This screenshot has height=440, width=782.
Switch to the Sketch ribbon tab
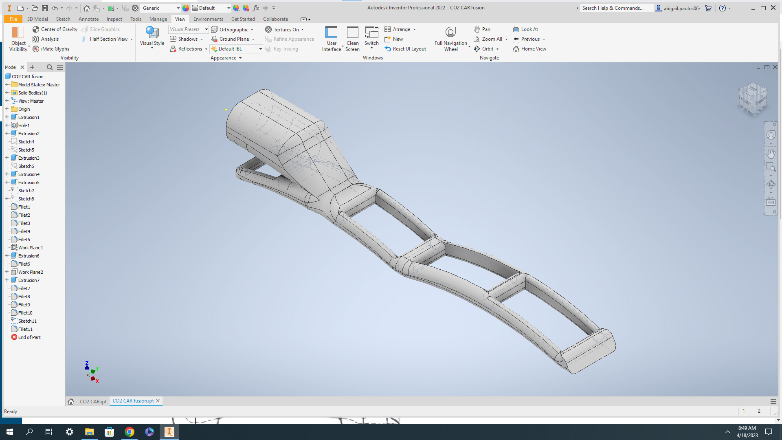click(x=63, y=19)
